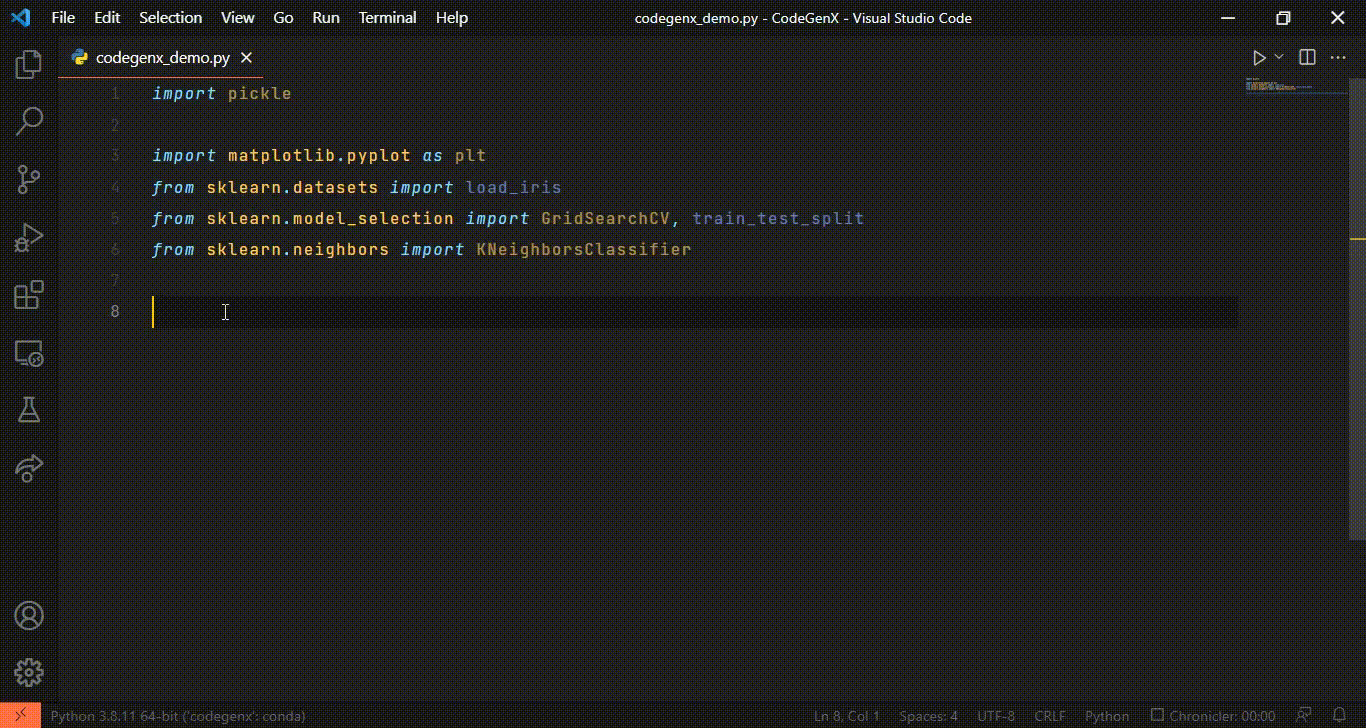Open the Testing flask icon
This screenshot has width=1366, height=728.
tap(29, 410)
